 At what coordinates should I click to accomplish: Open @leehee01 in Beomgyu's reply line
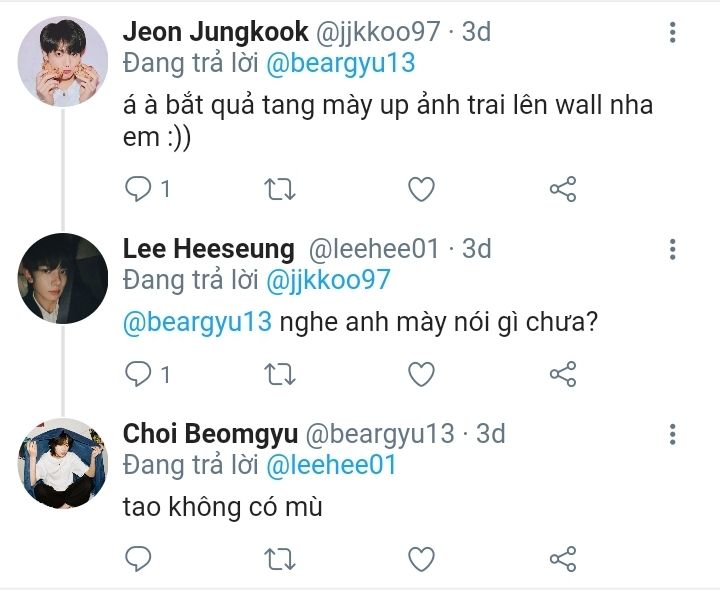(x=330, y=464)
